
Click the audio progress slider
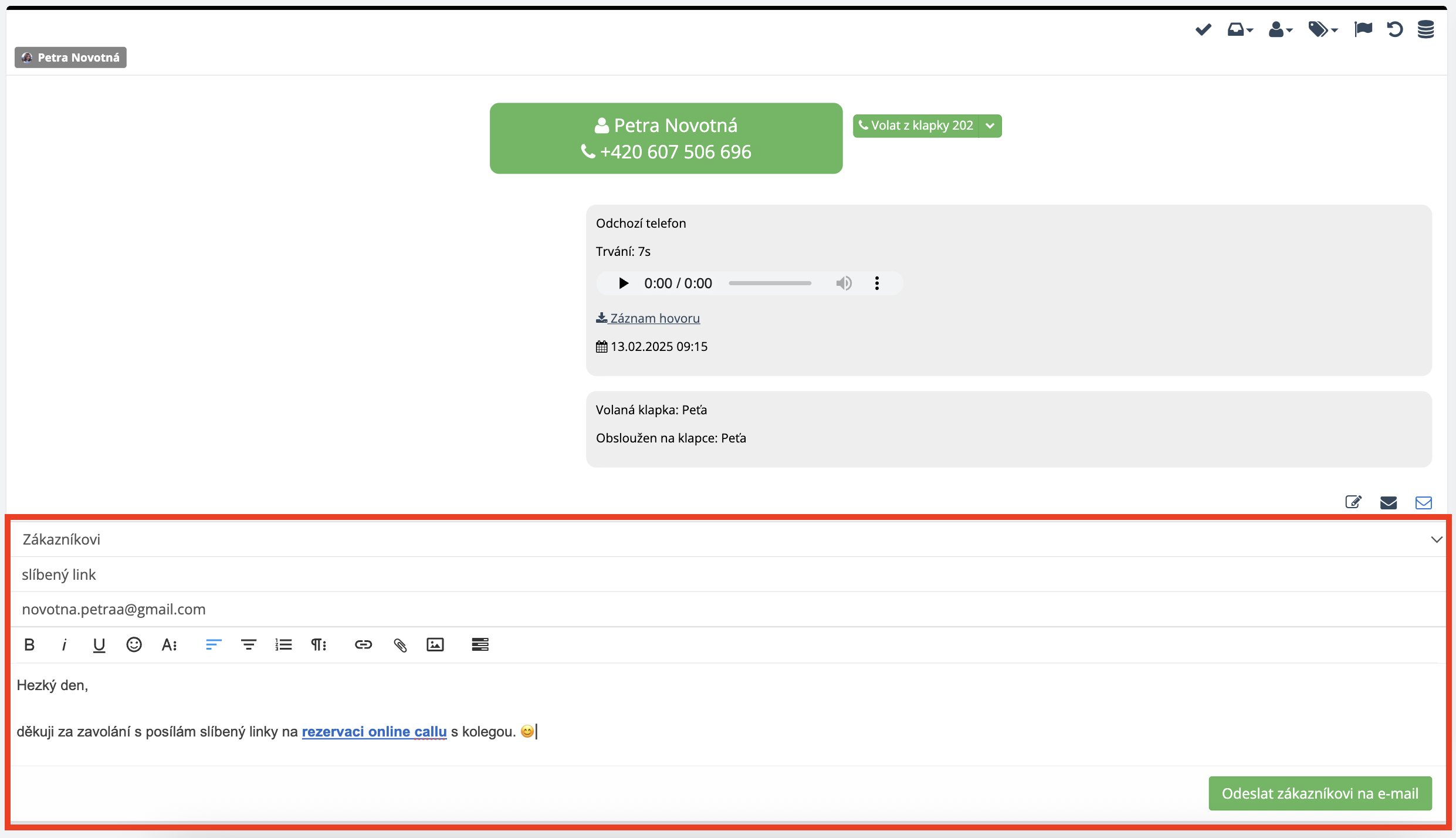tap(770, 283)
